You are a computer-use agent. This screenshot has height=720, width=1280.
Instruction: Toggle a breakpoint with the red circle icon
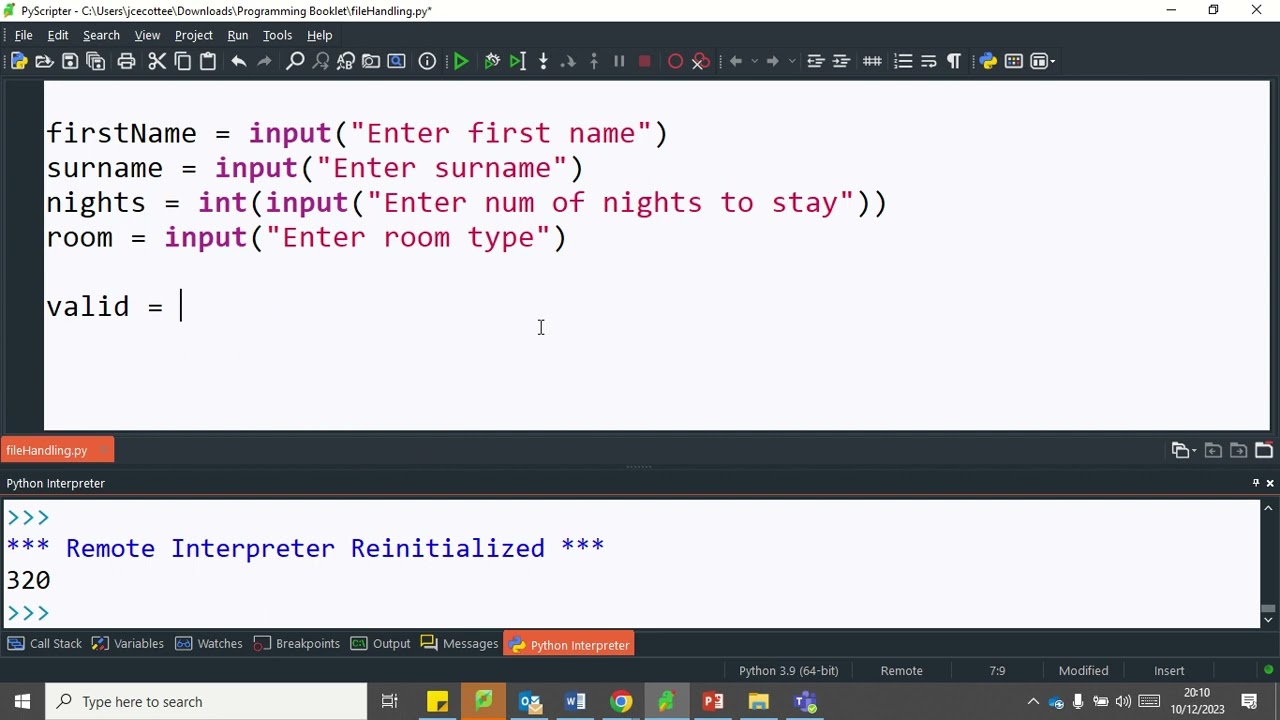coord(675,61)
